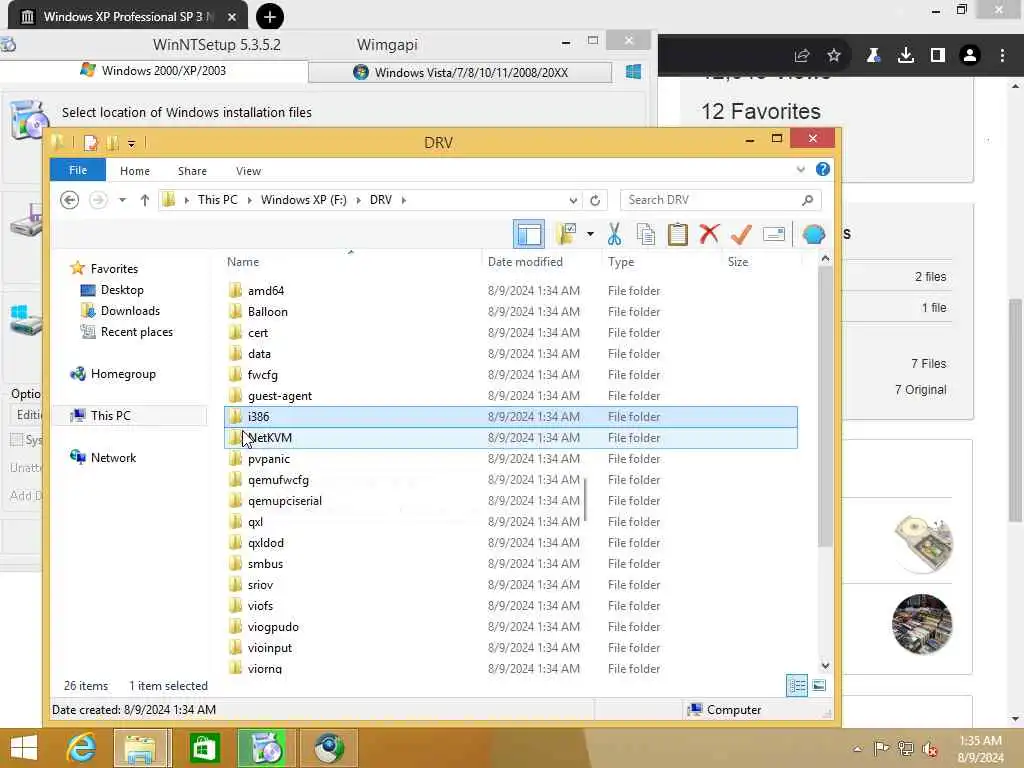Refresh the DRV folder view

pyautogui.click(x=595, y=200)
